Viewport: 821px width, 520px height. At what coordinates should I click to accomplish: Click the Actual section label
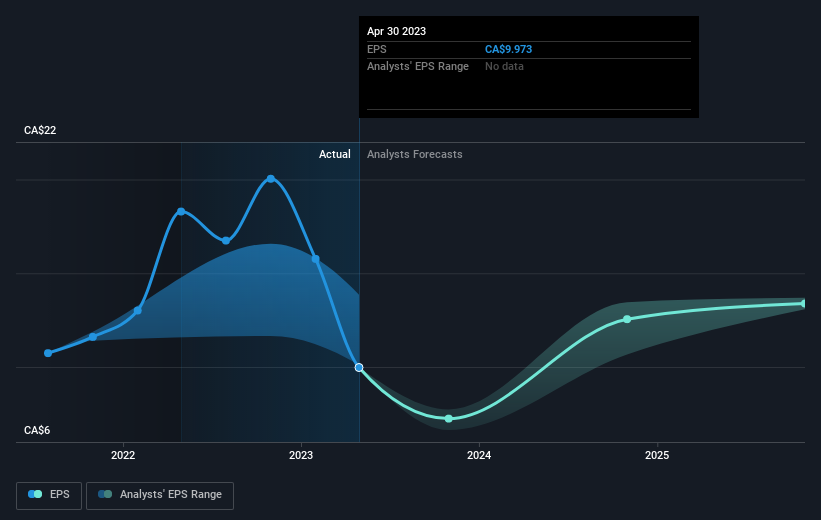click(x=335, y=154)
